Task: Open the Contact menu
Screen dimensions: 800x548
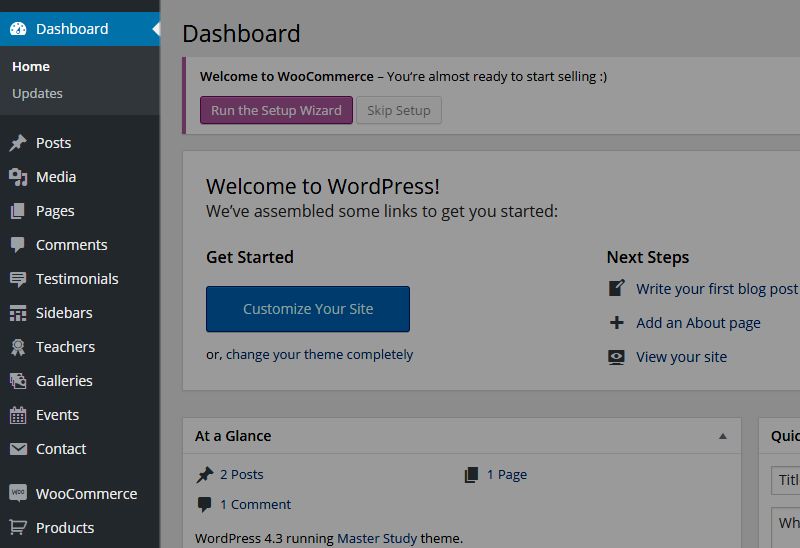Action: coord(80,449)
